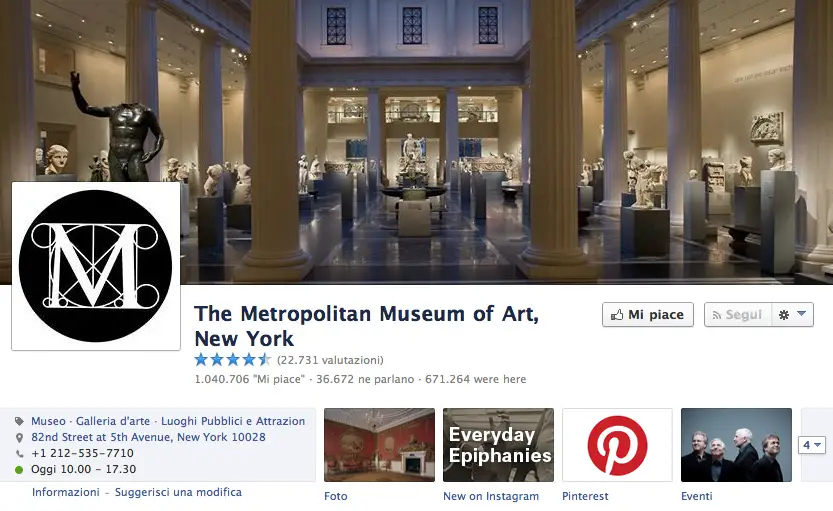
Task: Click the Informazioni link
Action: click(65, 492)
